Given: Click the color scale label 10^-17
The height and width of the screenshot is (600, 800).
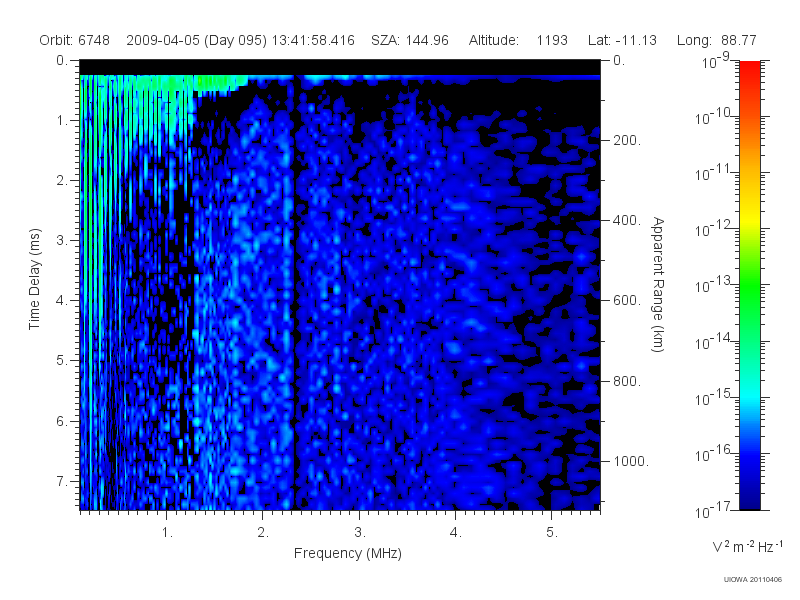Looking at the screenshot, I should [x=713, y=510].
